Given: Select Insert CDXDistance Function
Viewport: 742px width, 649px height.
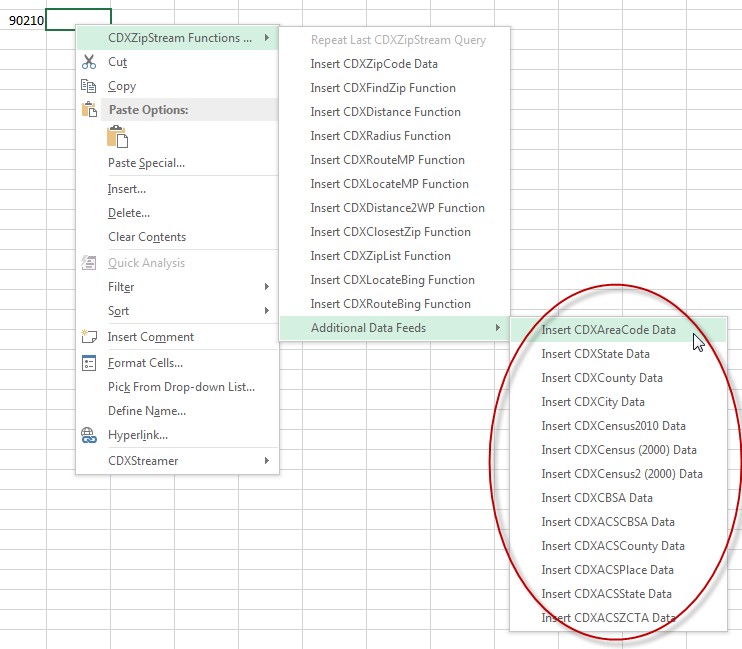Looking at the screenshot, I should coord(395,112).
